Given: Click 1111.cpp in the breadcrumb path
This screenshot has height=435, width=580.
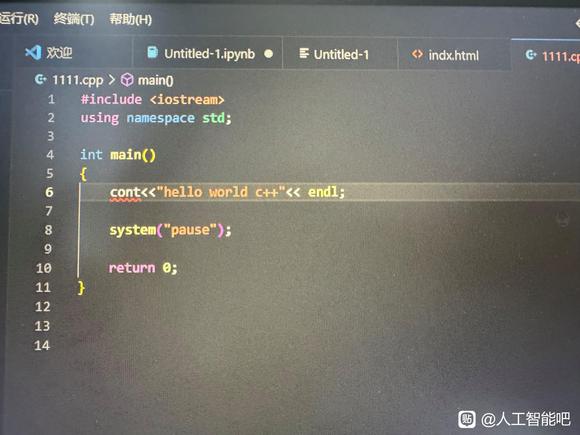Looking at the screenshot, I should (x=78, y=80).
